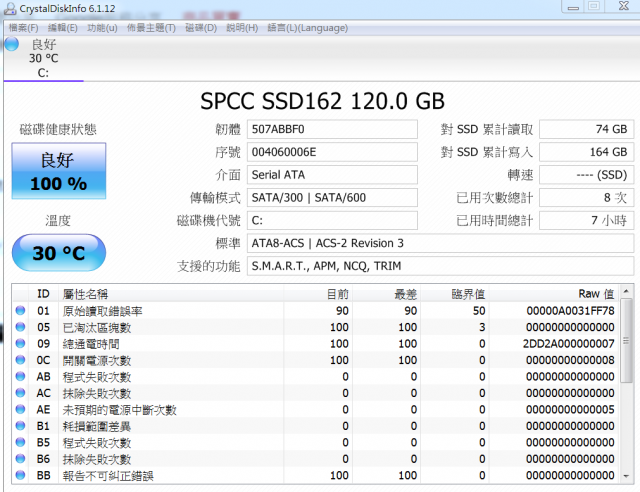Click the rotation rate field ---- (SSD)
Image resolution: width=640 pixels, height=492 pixels.
pos(587,175)
